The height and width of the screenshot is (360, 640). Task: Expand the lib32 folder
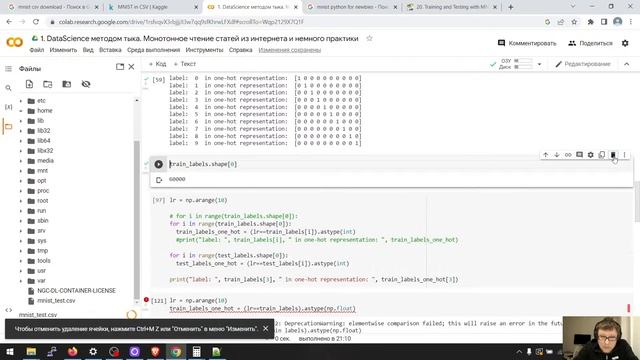point(21,131)
